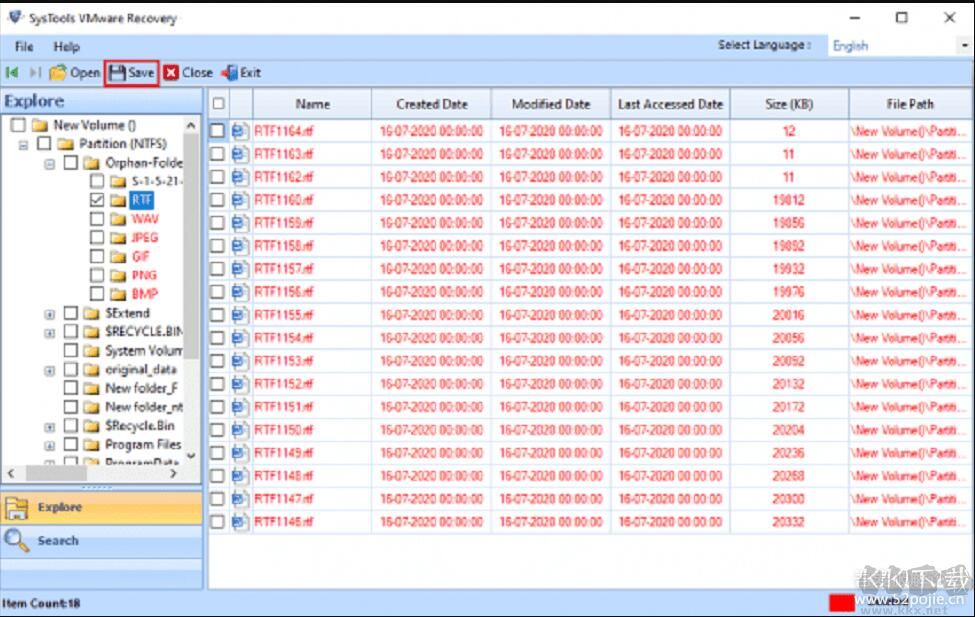The width and height of the screenshot is (975, 617).
Task: Open the File menu
Action: [22, 46]
